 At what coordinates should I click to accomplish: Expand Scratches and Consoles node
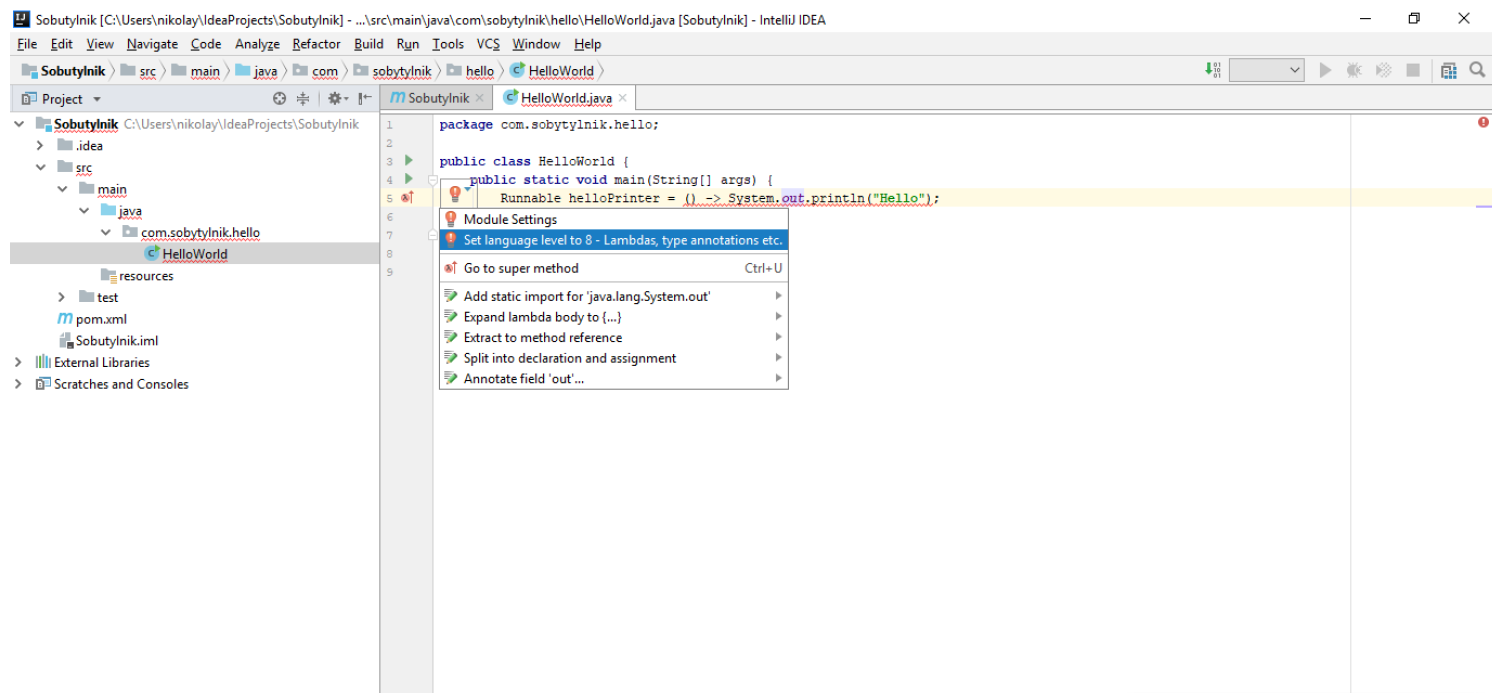19,384
